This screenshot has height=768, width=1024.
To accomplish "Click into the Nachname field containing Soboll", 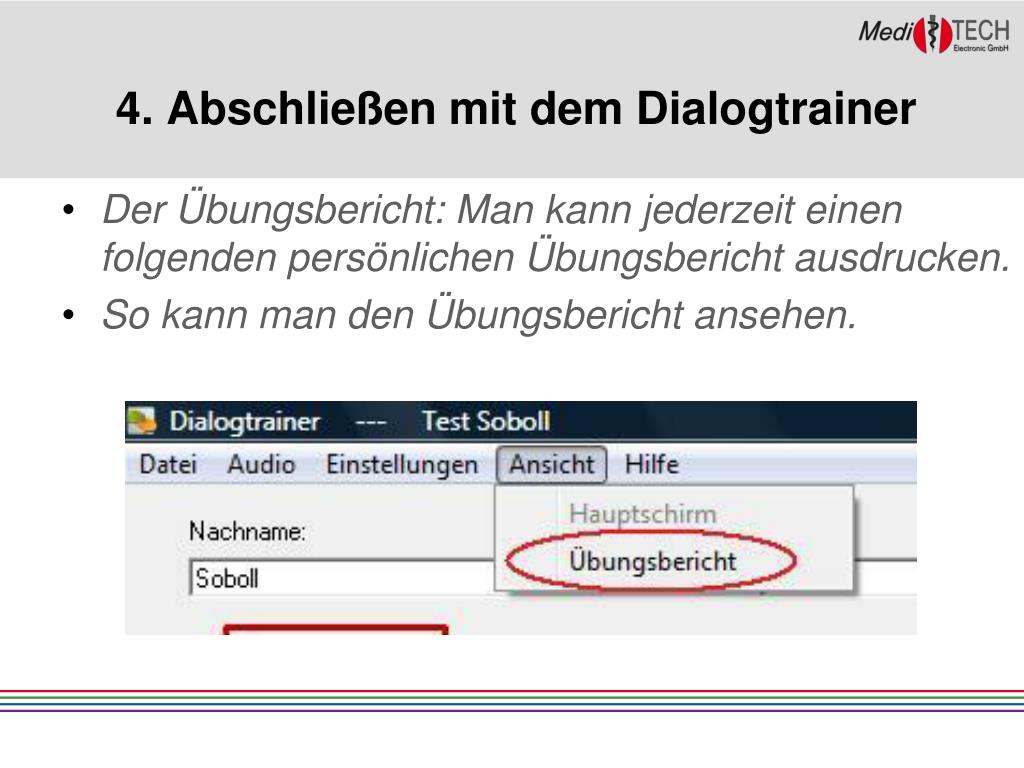I will coord(342,577).
